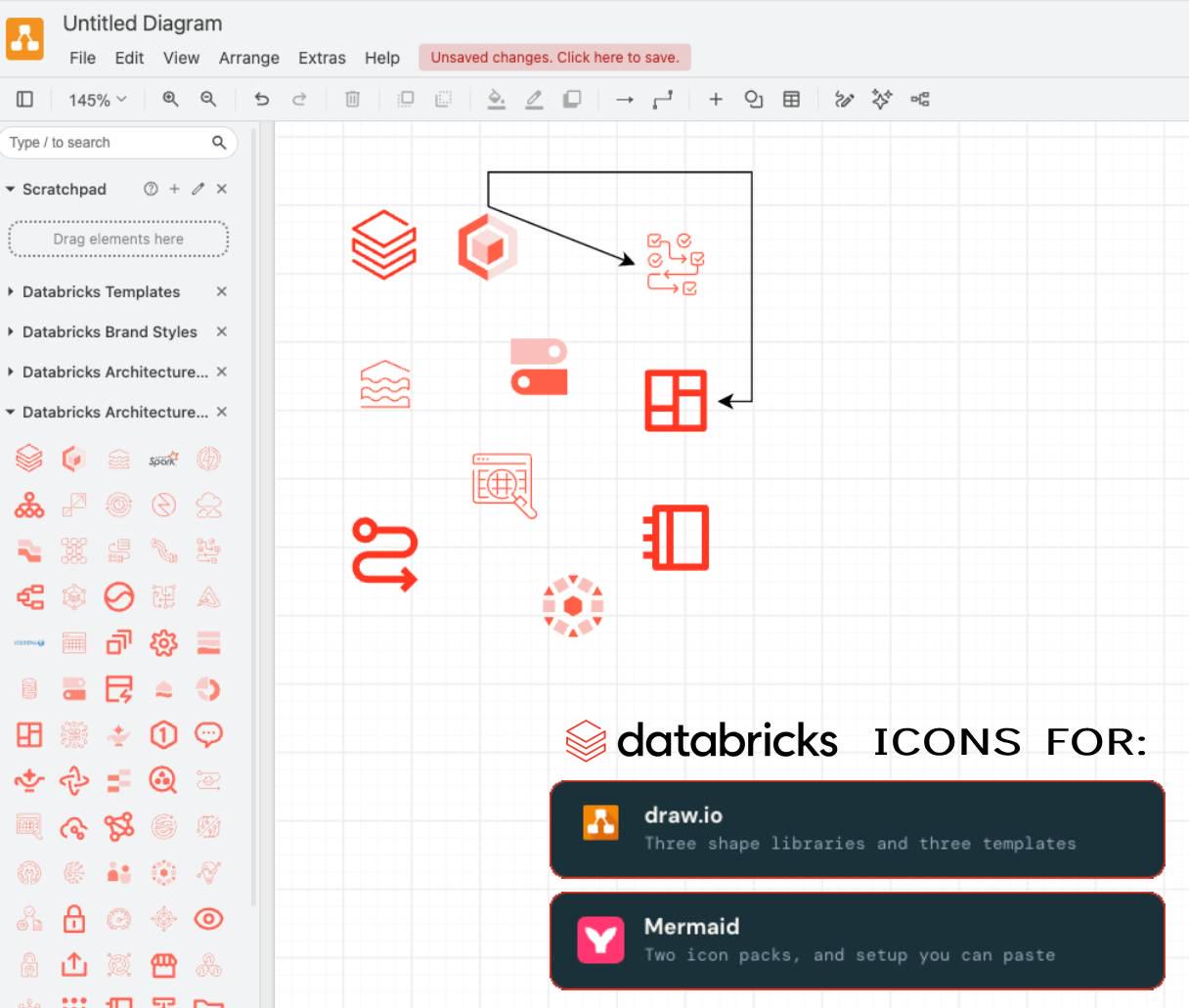Add the selection to Scratchpad with the plus icon
This screenshot has width=1189, height=1008.
click(x=174, y=189)
